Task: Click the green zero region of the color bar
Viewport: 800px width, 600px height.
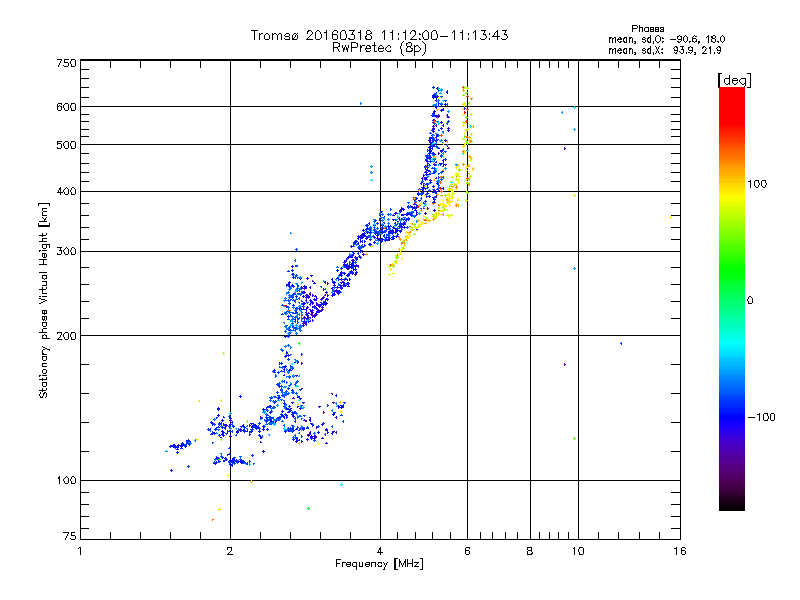Action: [732, 300]
